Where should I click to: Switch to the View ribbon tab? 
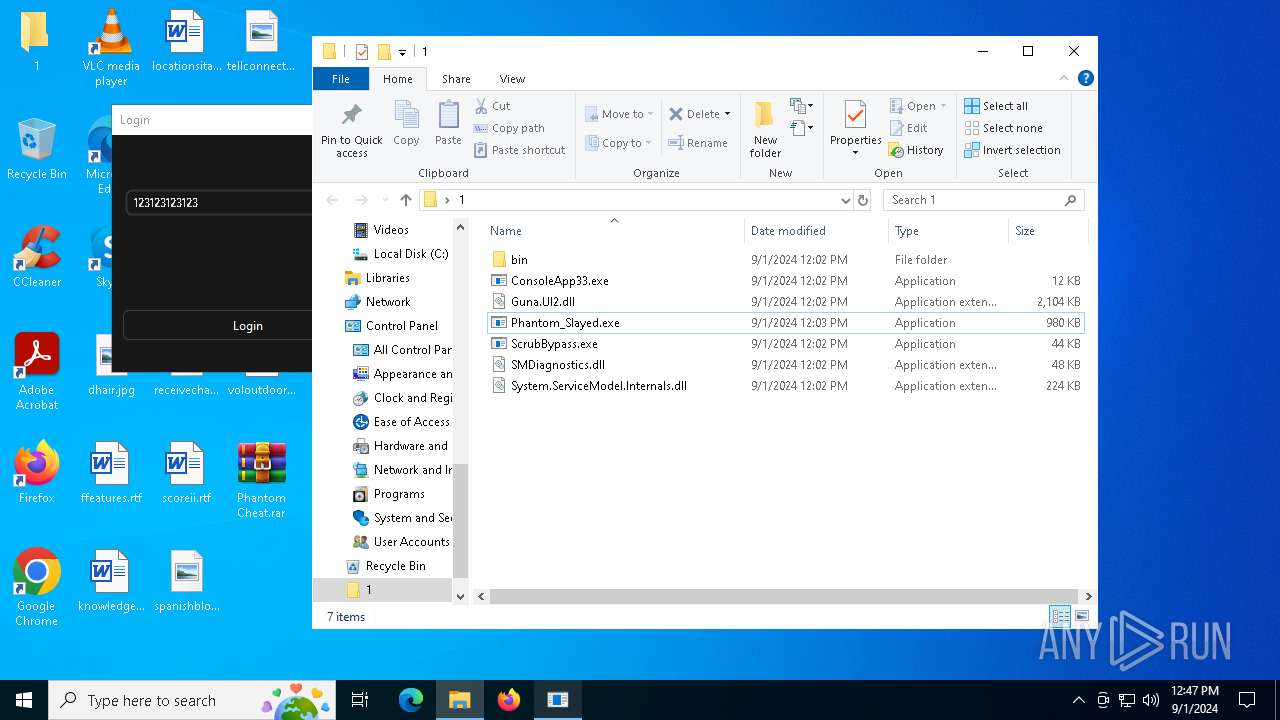pos(512,79)
